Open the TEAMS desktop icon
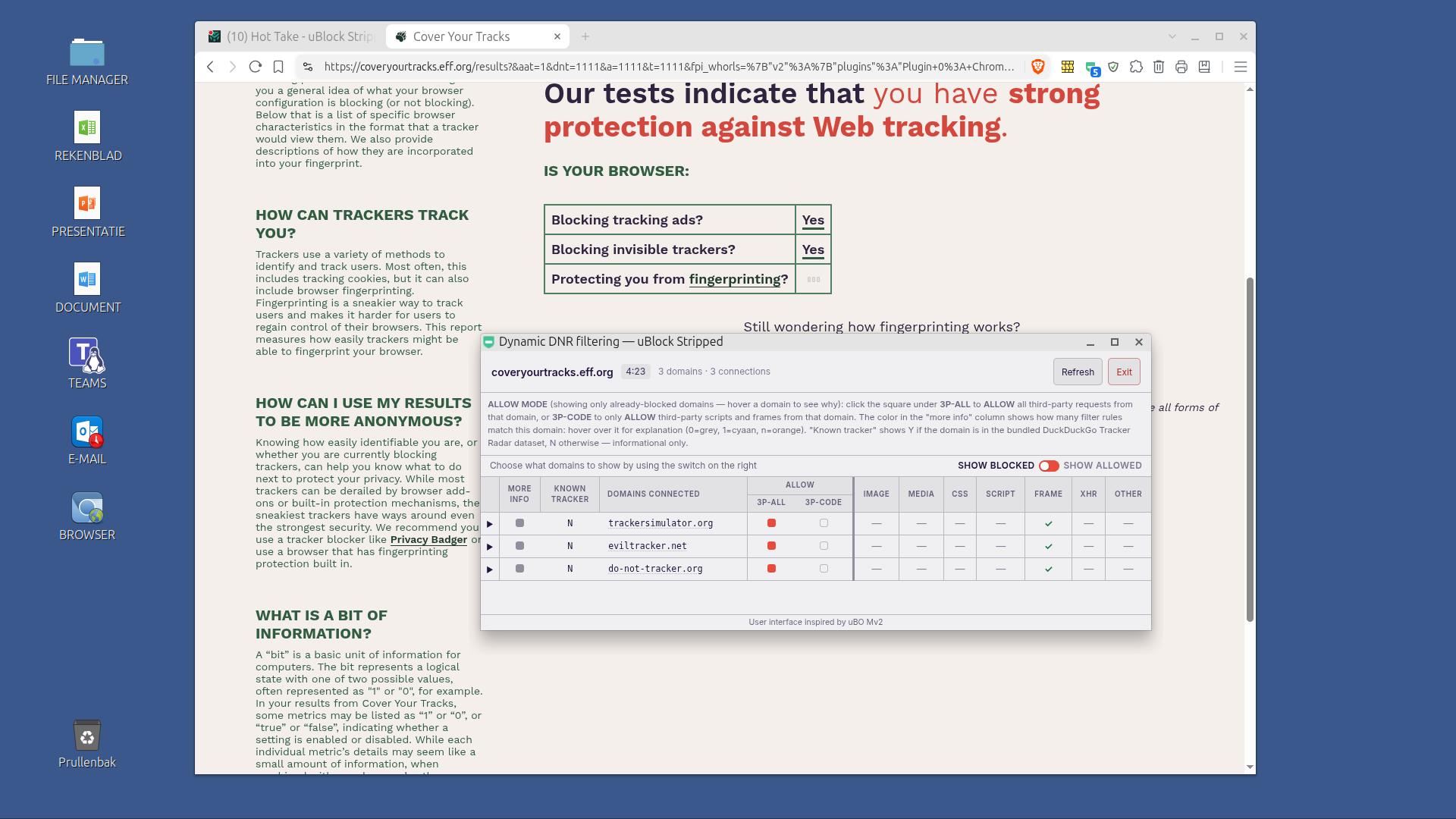The image size is (1456, 819). (87, 363)
